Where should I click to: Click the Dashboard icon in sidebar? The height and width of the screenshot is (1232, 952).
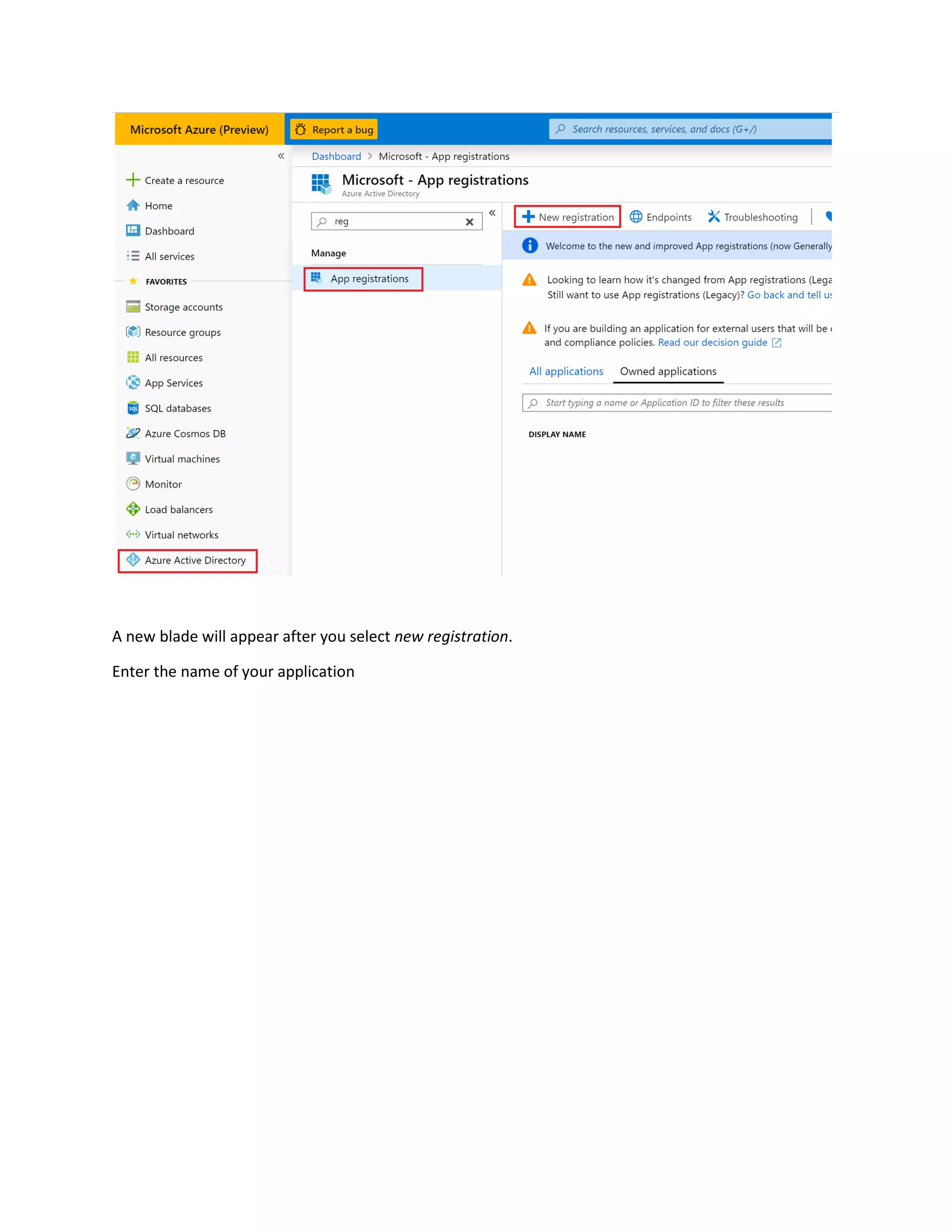coord(132,230)
